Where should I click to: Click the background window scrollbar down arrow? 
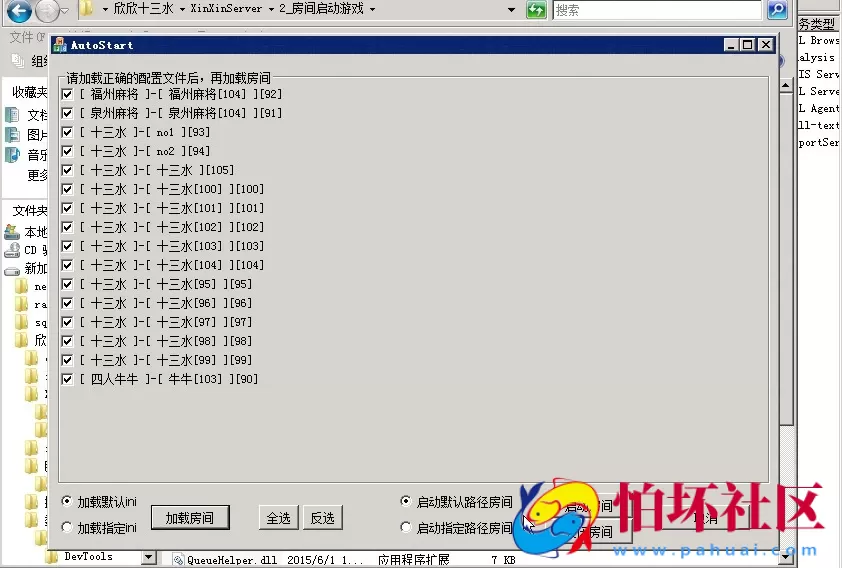point(786,557)
